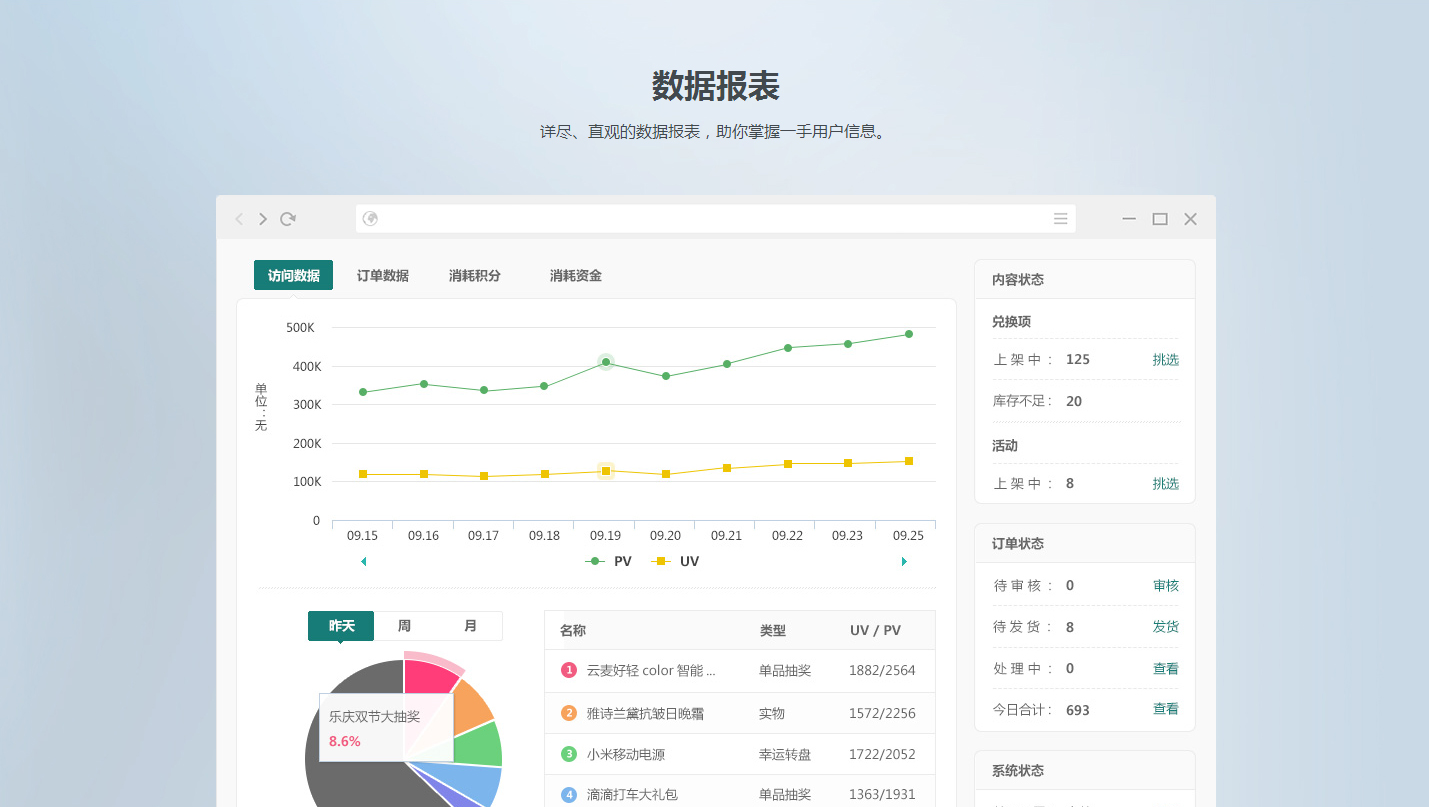Click PV data point at 09.15

click(363, 392)
